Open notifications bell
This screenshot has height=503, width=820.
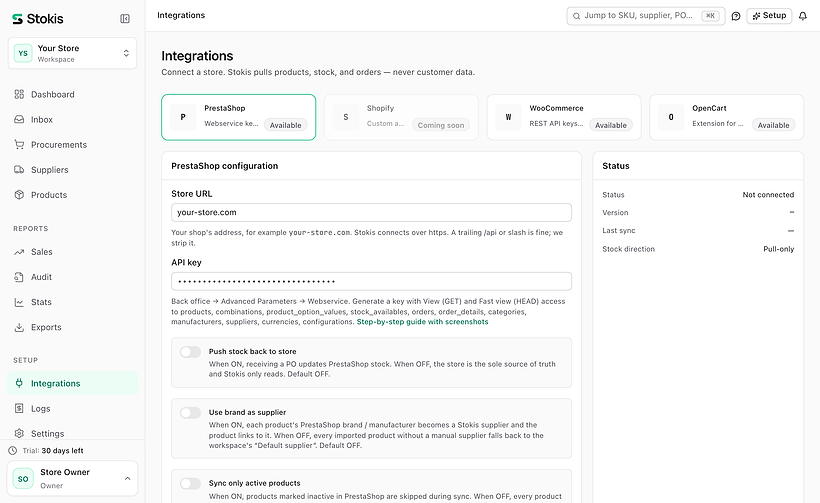(x=803, y=16)
